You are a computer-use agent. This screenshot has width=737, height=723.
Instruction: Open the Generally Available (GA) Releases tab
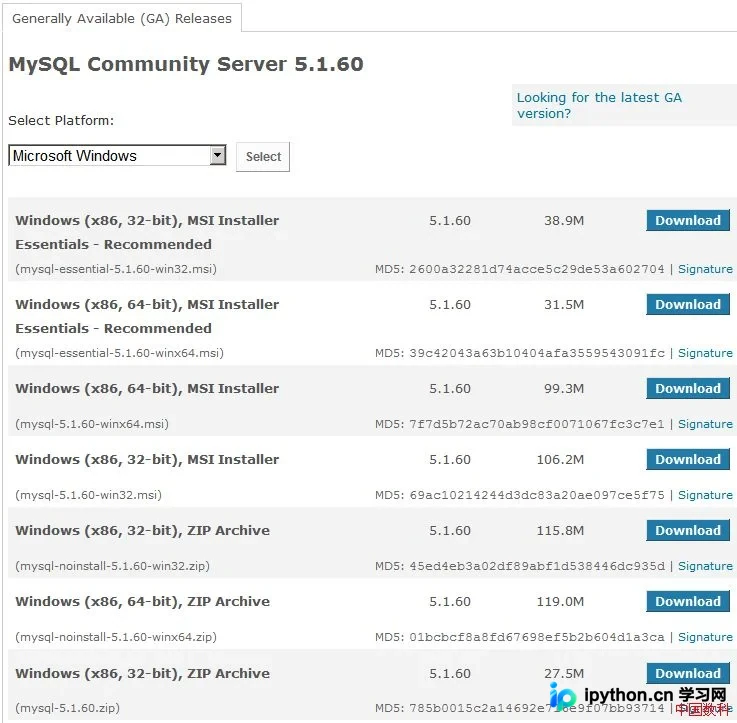pyautogui.click(x=122, y=18)
